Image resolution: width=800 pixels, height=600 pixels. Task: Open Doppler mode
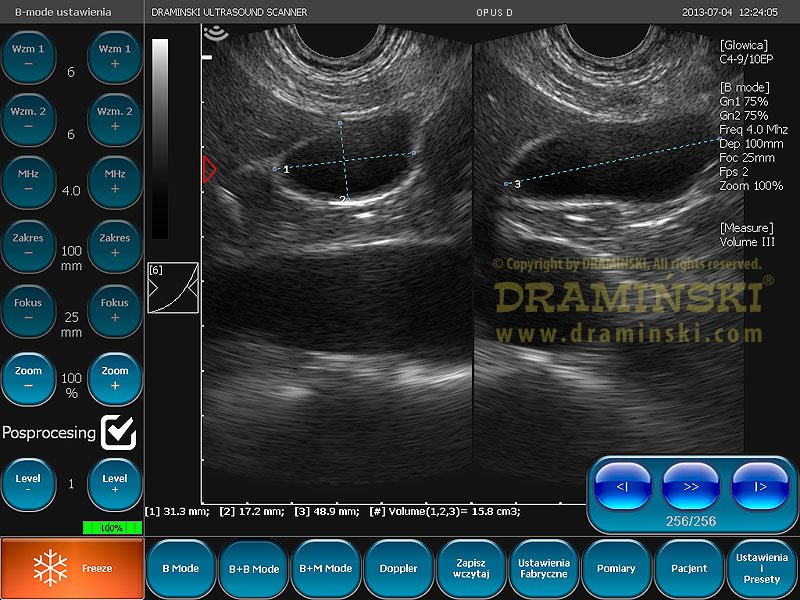[398, 568]
